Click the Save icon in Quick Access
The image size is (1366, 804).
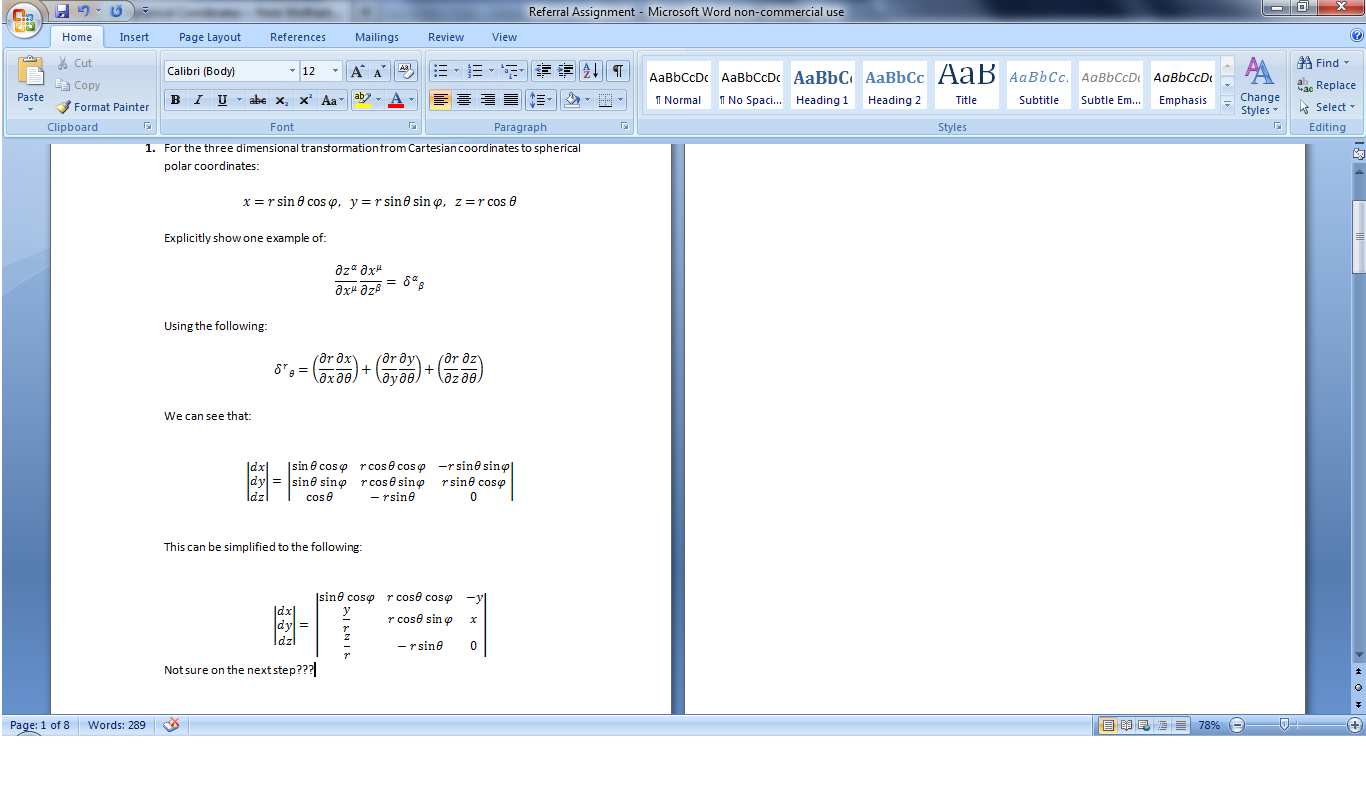click(x=62, y=12)
